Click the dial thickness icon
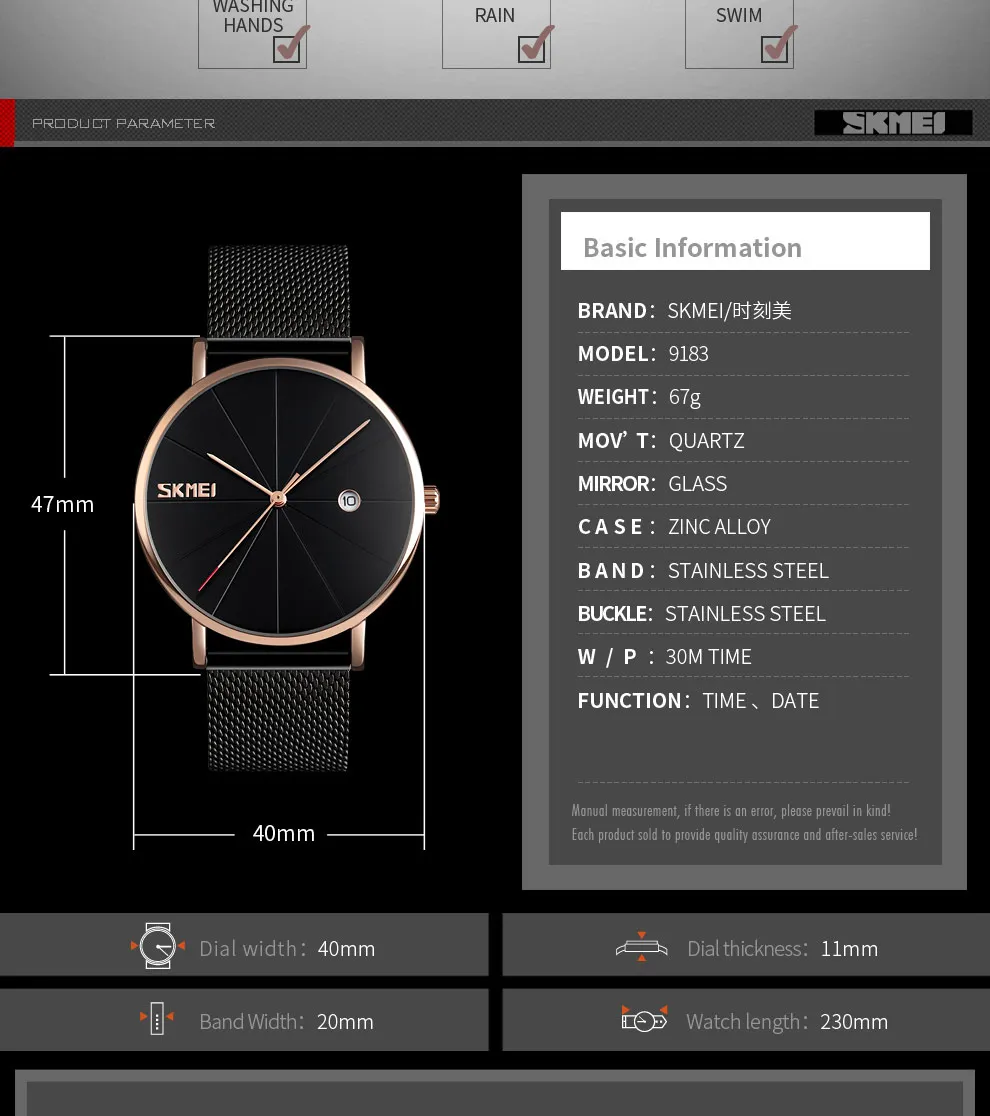 click(641, 947)
